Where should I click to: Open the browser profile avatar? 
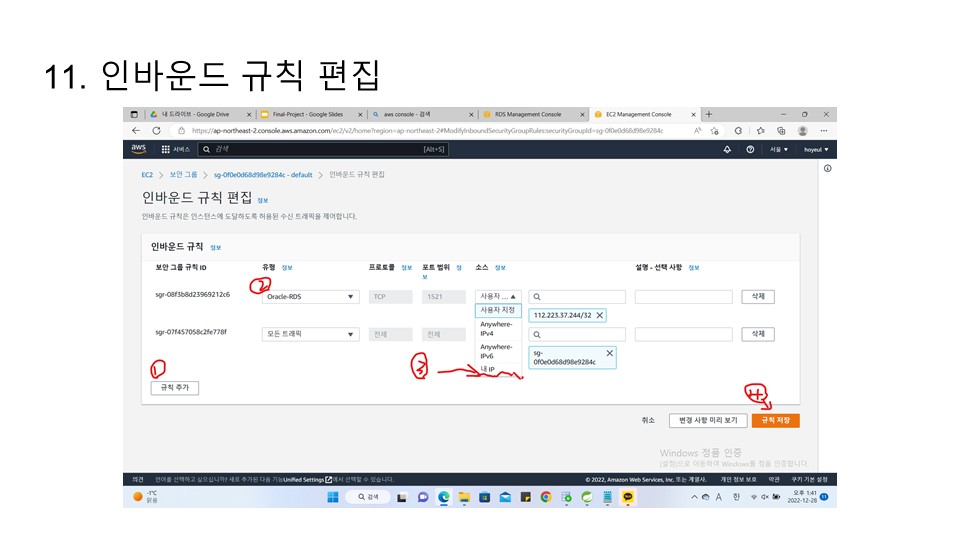(x=803, y=130)
